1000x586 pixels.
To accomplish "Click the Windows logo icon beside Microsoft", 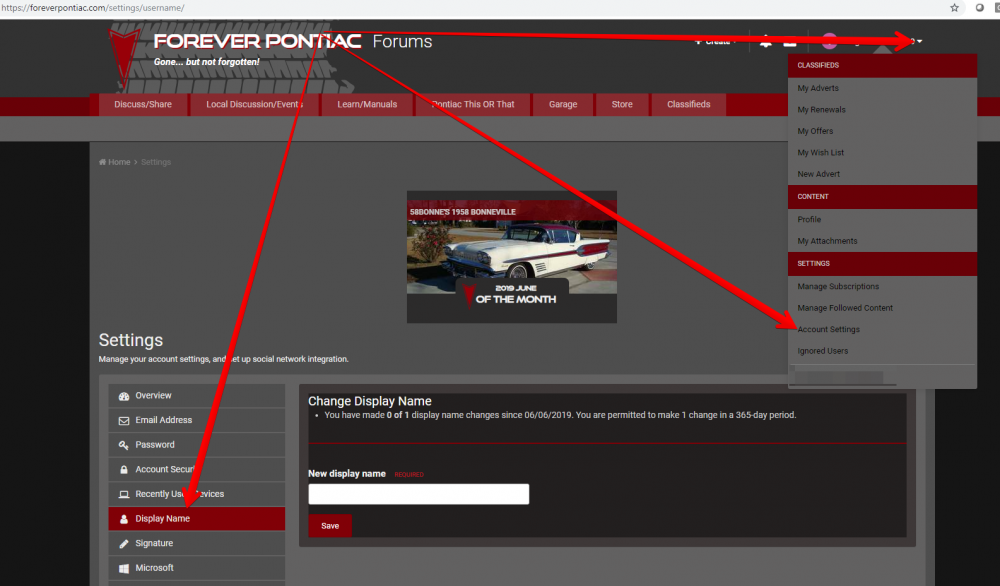I will coord(124,568).
